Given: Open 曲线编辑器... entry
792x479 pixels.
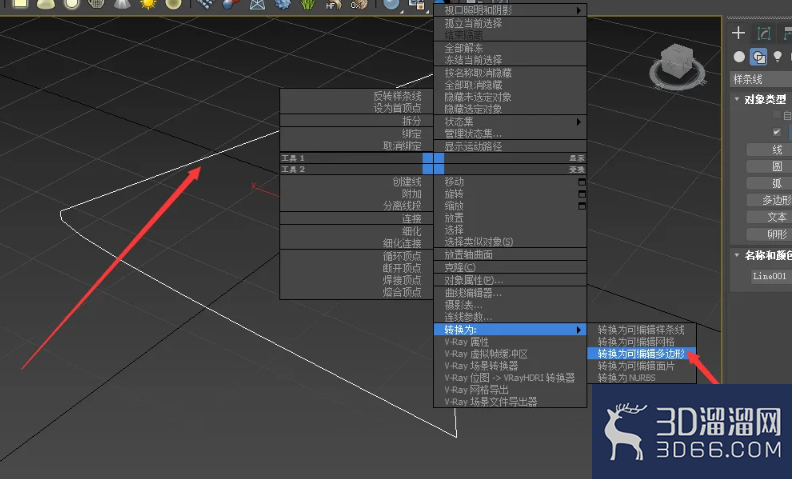Looking at the screenshot, I should [510, 293].
